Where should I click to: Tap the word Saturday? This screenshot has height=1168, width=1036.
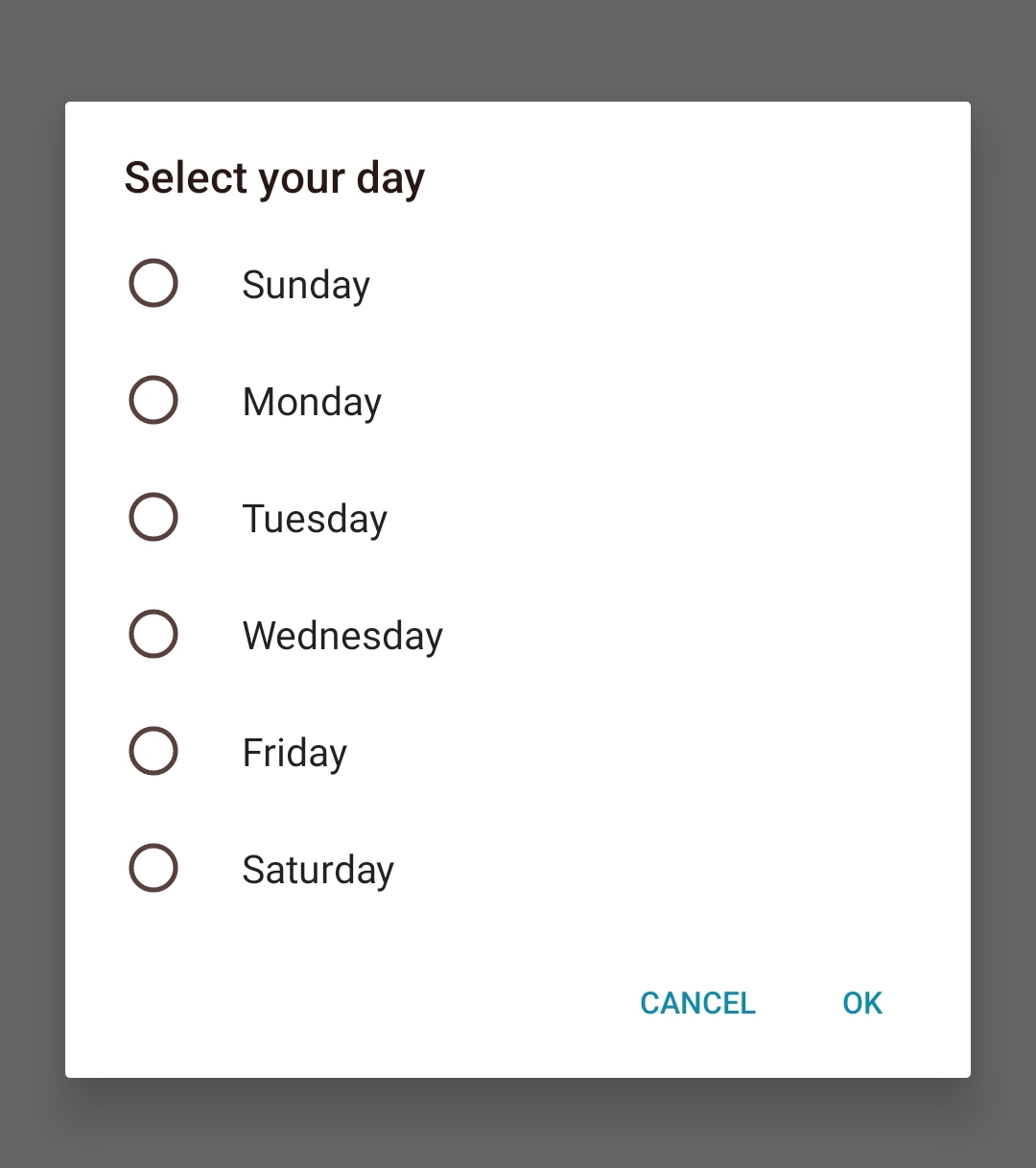[318, 870]
